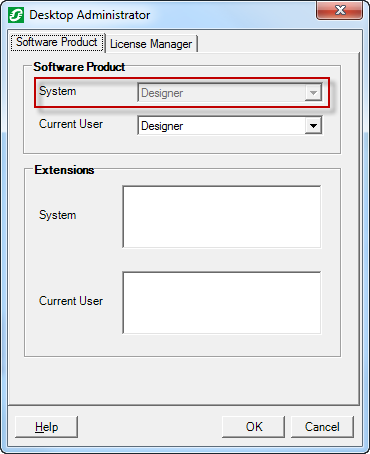The image size is (370, 454).
Task: Click the Extensions group heading
Action: point(64,170)
